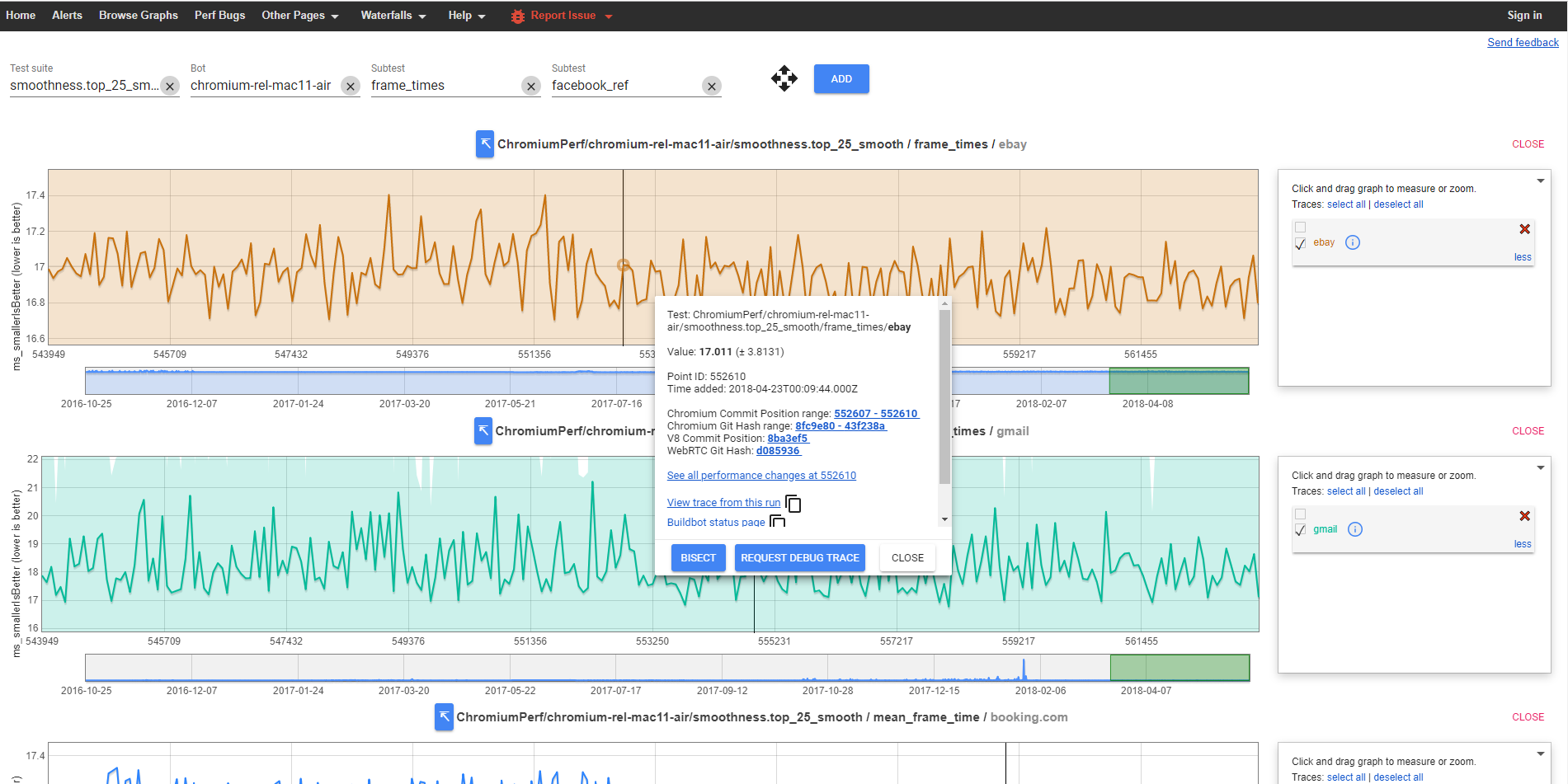
Task: Click blue arrow icon beside gmail chart title
Action: pyautogui.click(x=483, y=431)
